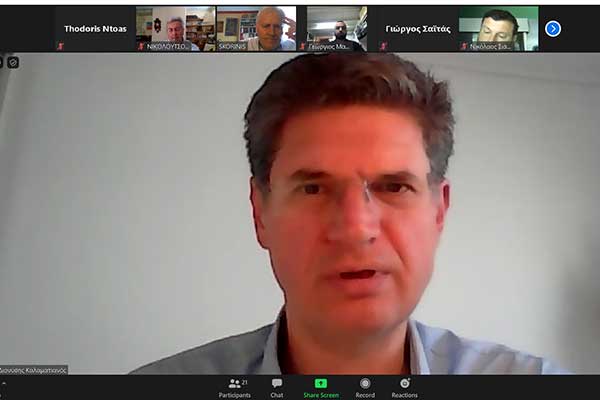The height and width of the screenshot is (400, 600).
Task: Click the ΝΙΚΟΛΟΥΤΣΟ video thumbnail
Action: tap(176, 27)
